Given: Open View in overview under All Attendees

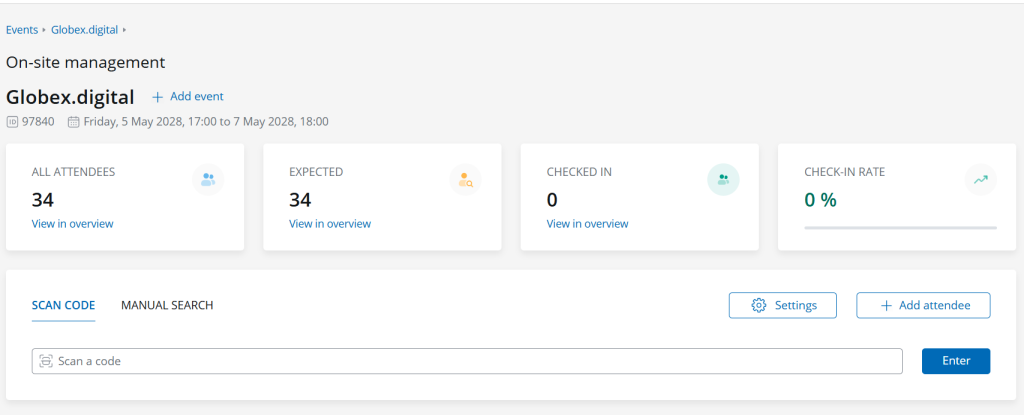Looking at the screenshot, I should [72, 224].
